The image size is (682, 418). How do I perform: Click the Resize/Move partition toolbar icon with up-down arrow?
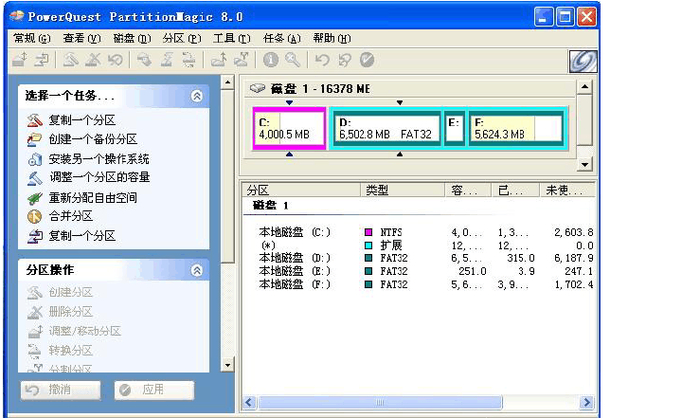tap(20, 60)
